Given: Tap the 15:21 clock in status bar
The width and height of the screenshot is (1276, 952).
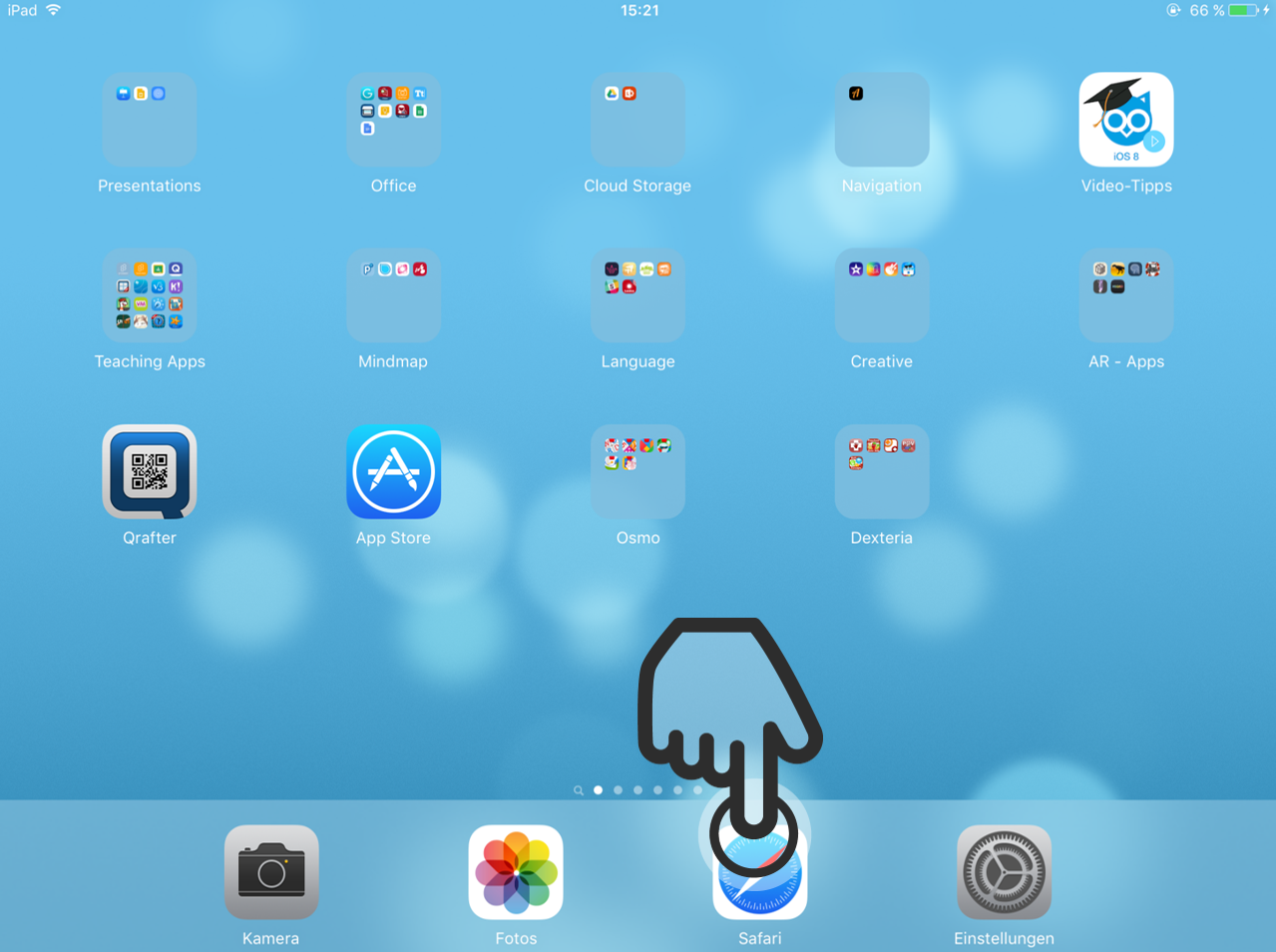Looking at the screenshot, I should point(639,10).
